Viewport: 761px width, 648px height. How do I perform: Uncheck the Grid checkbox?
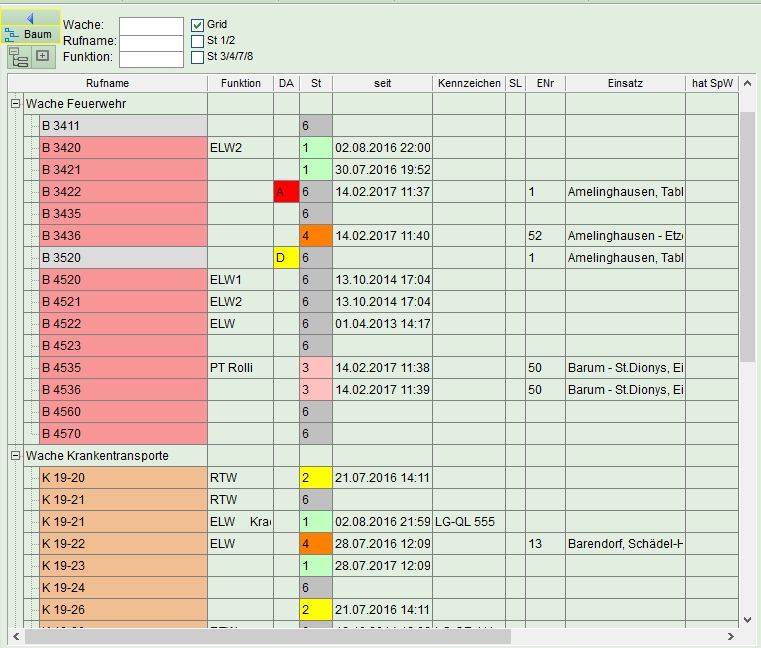[198, 24]
